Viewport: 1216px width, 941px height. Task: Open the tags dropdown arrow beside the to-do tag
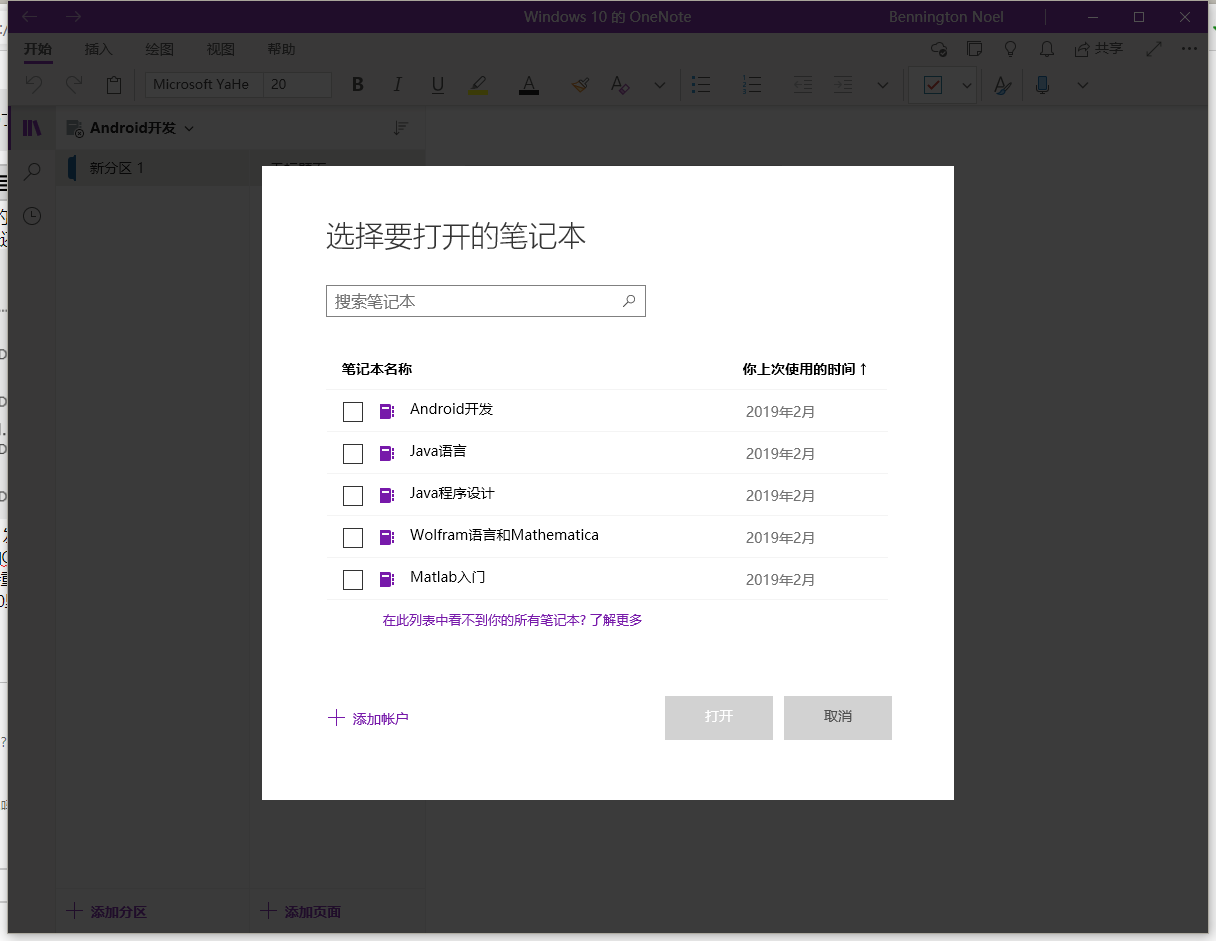967,85
